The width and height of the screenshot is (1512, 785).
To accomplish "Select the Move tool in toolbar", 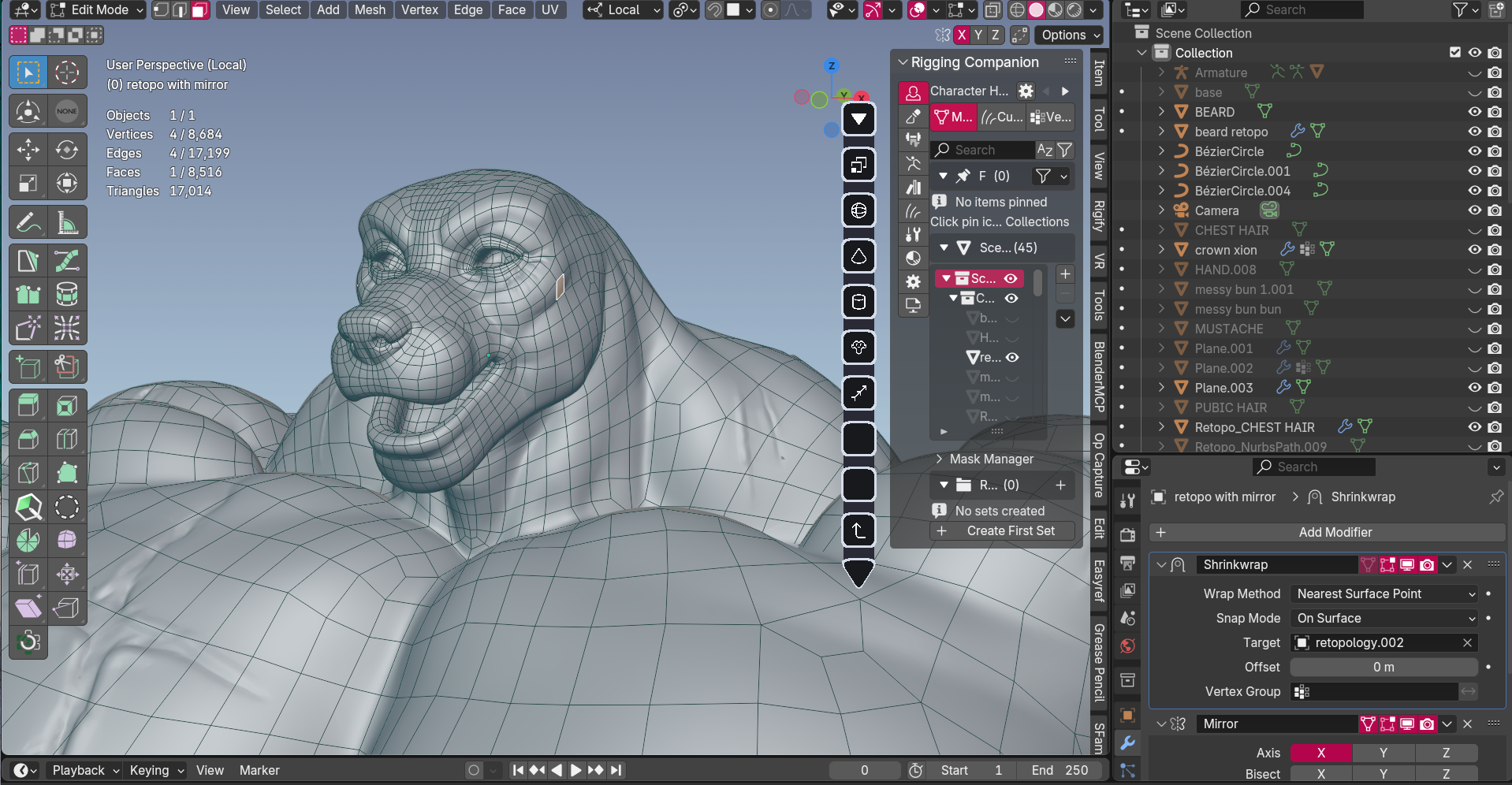I will 28,150.
